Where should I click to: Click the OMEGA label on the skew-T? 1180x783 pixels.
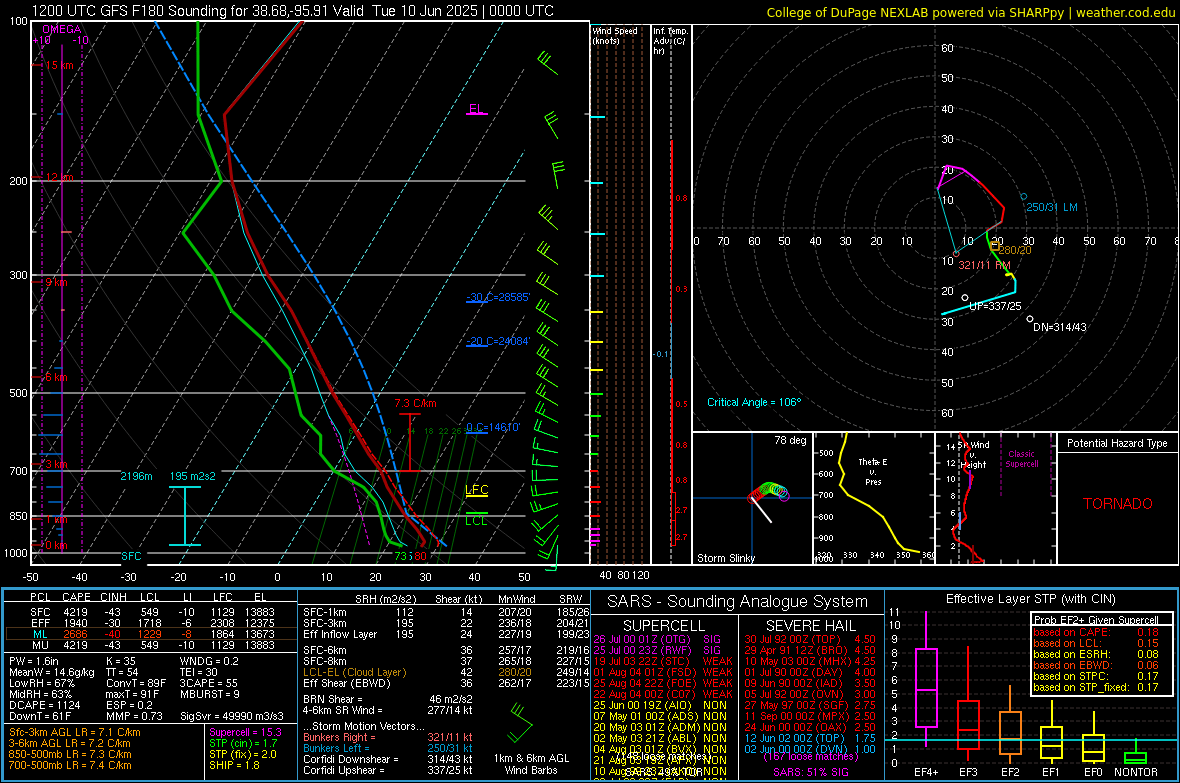(x=62, y=29)
